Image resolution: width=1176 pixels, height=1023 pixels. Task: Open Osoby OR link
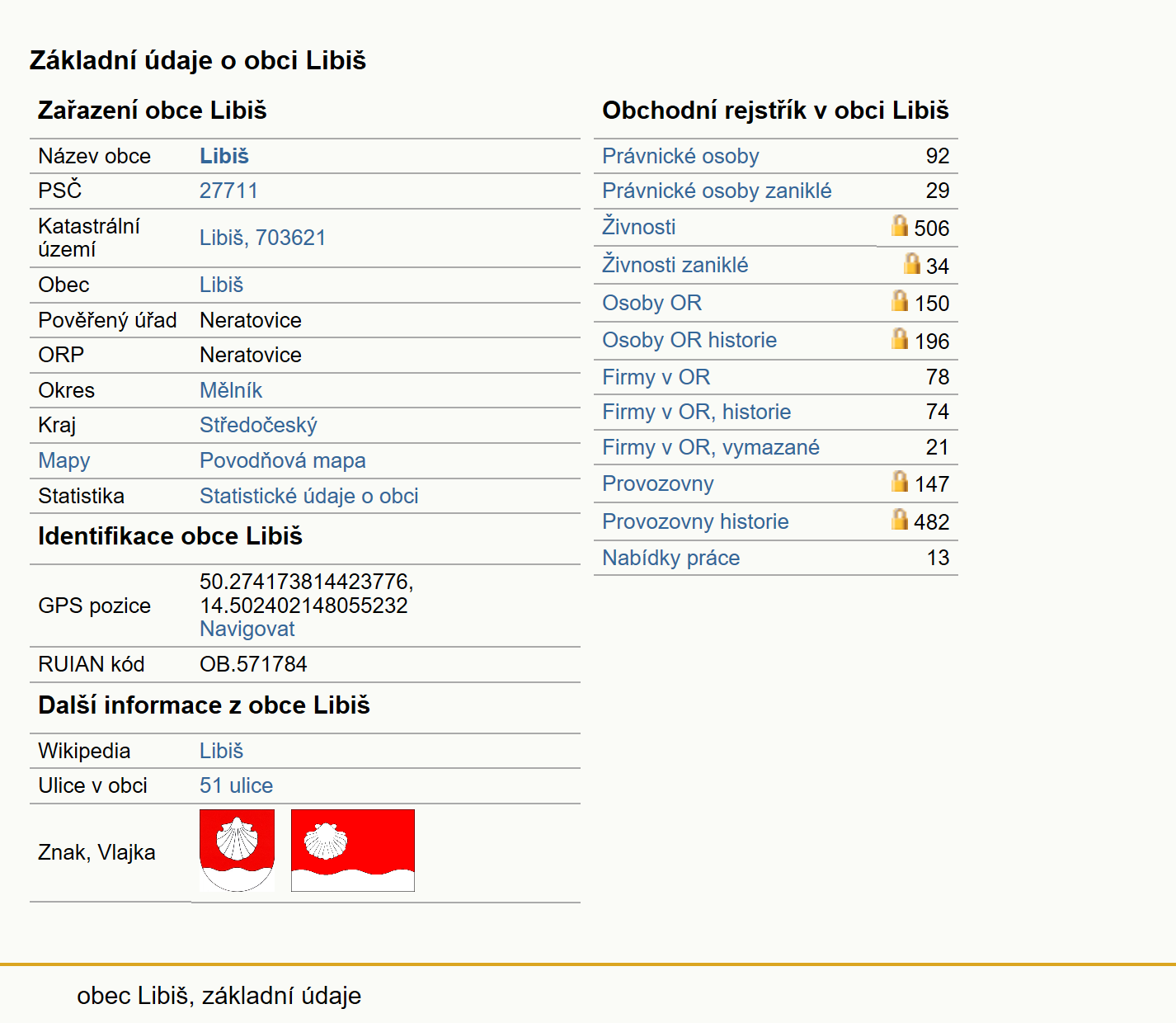click(652, 303)
